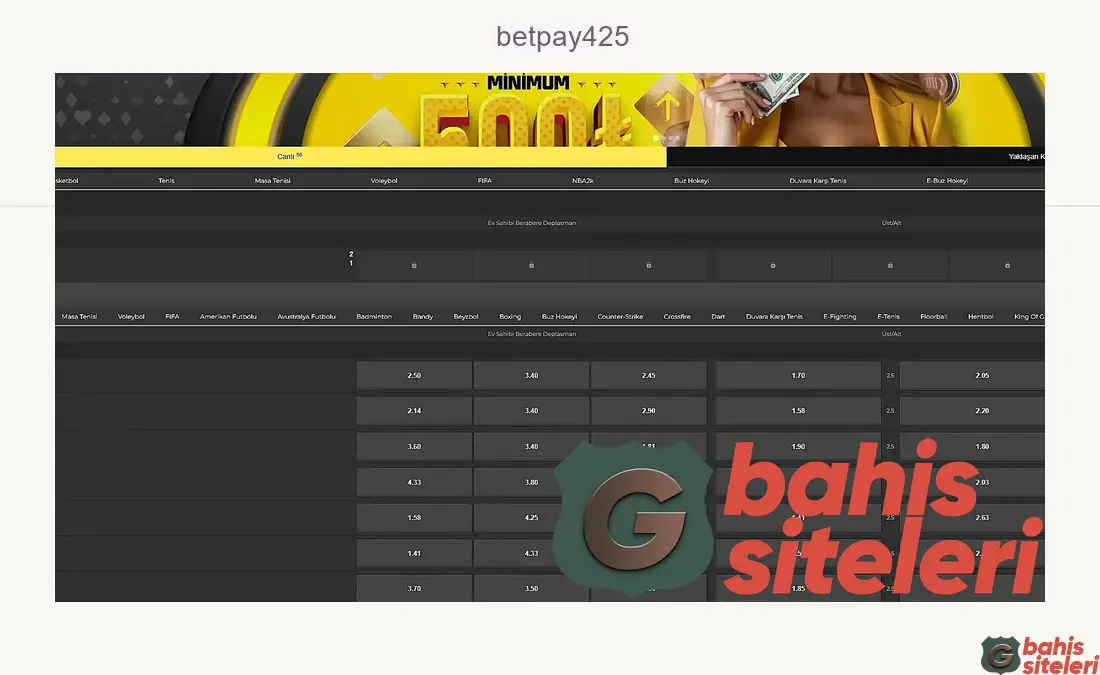Viewport: 1100px width, 675px height.
Task: Click the lock icon in the rightmost locked odds cell
Action: (x=1007, y=265)
